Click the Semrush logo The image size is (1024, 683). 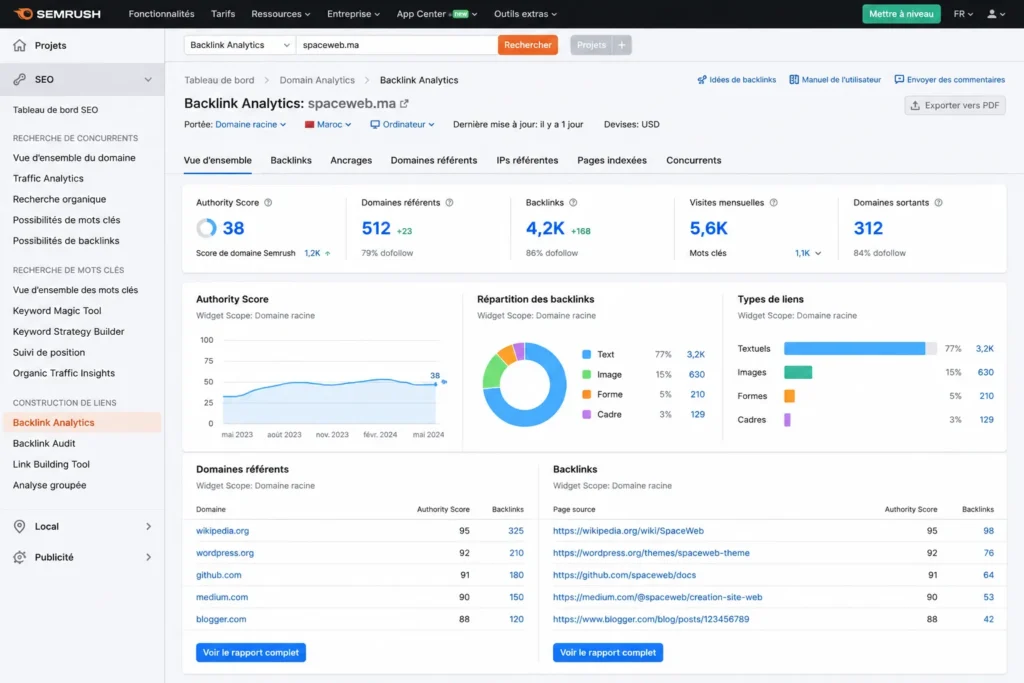tap(57, 14)
